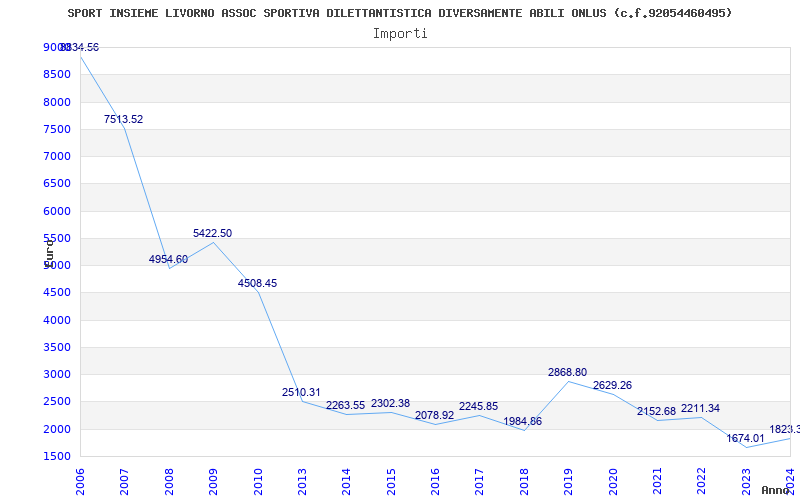Click the 2019 x-axis year label
This screenshot has height=500, width=800.
coord(568,480)
